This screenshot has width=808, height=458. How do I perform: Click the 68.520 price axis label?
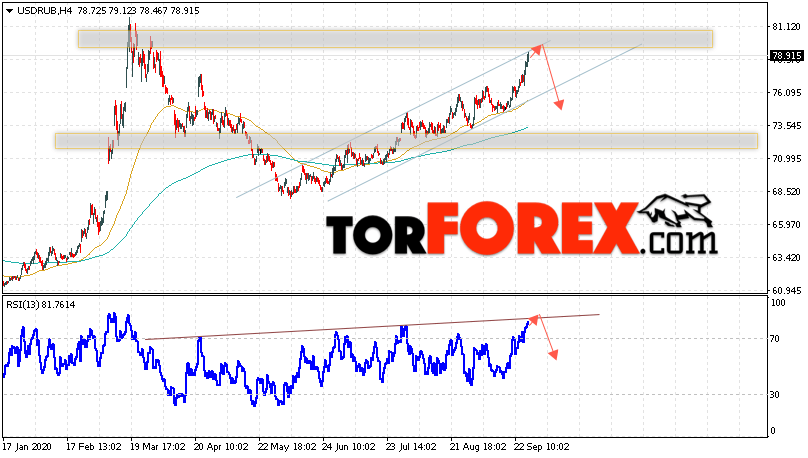[787, 192]
